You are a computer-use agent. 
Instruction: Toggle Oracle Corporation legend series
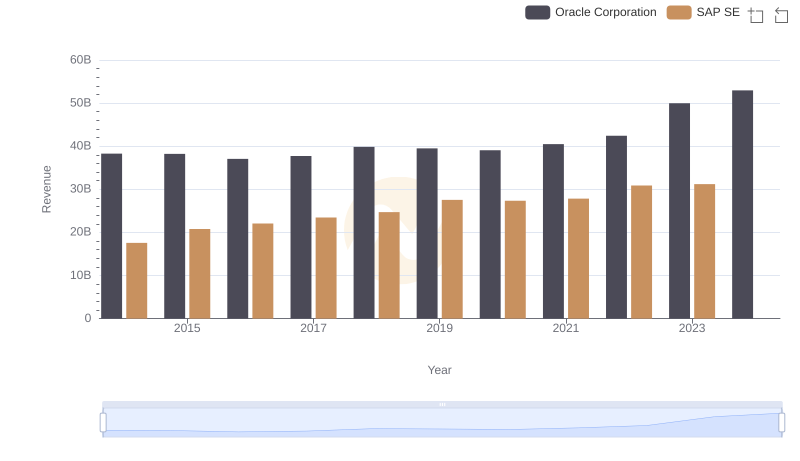tap(591, 12)
